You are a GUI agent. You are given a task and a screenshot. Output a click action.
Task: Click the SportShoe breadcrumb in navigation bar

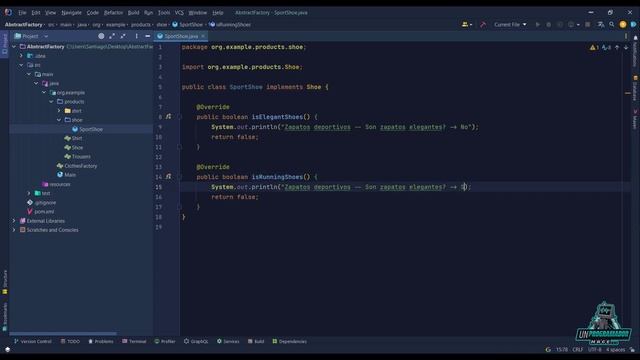[x=187, y=24]
